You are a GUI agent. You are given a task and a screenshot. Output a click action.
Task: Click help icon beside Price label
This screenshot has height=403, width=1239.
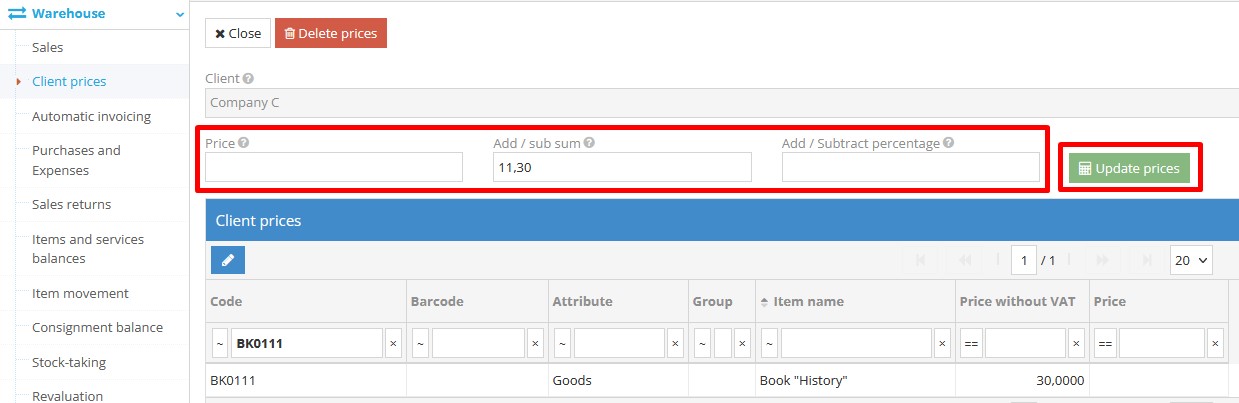(x=244, y=143)
